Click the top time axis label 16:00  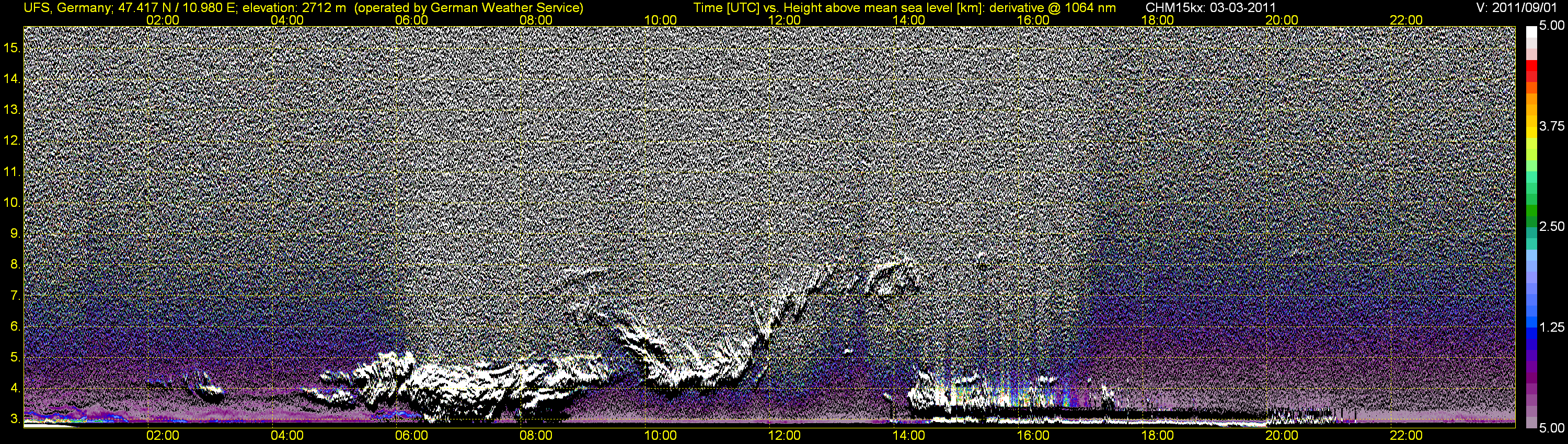tap(1033, 20)
